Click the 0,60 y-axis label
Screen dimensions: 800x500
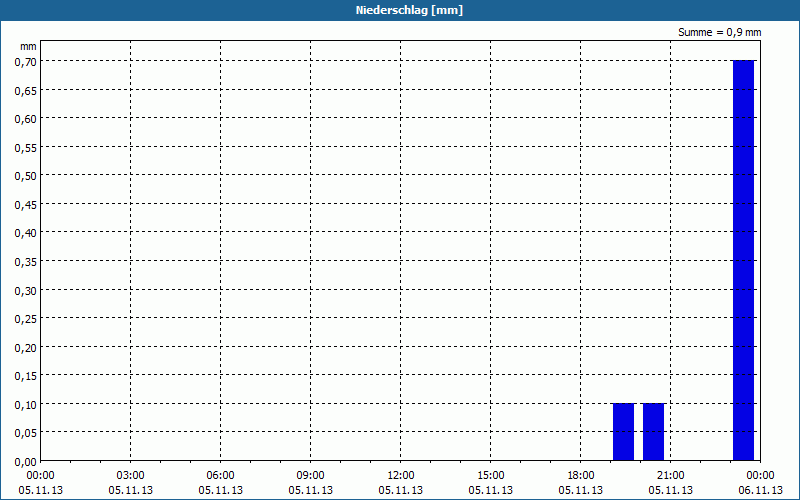click(26, 118)
